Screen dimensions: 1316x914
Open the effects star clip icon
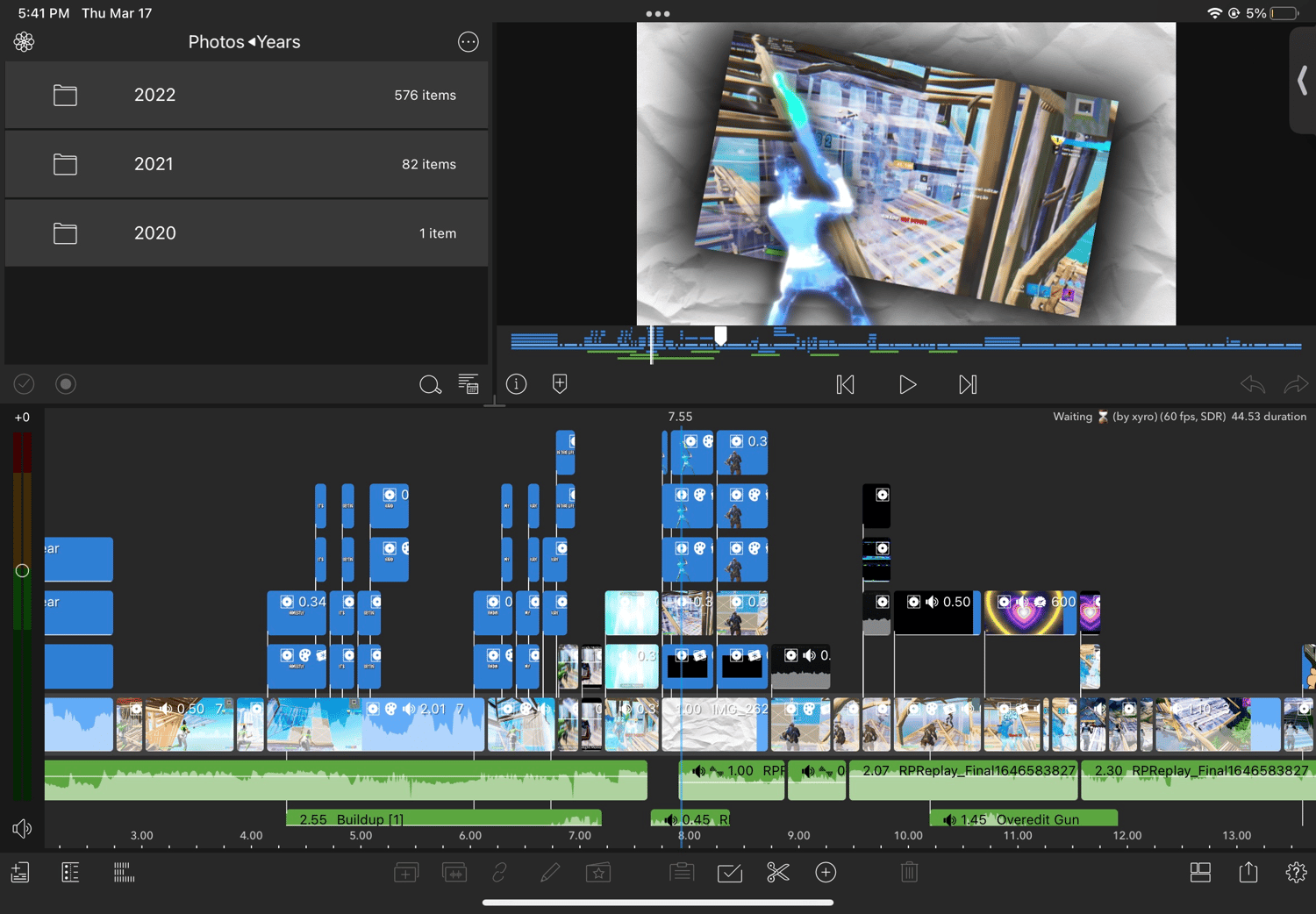(x=598, y=872)
